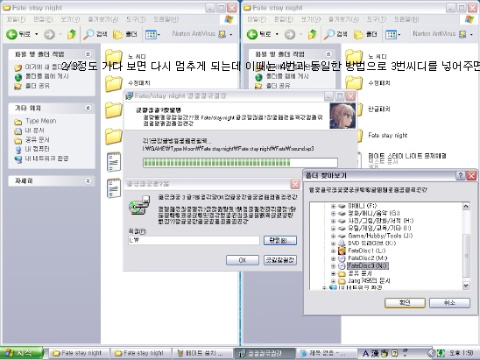Expand Game/Hobby/Tools (J:) drive node
Image resolution: width=480 pixels, height=360 pixels.
click(333, 236)
